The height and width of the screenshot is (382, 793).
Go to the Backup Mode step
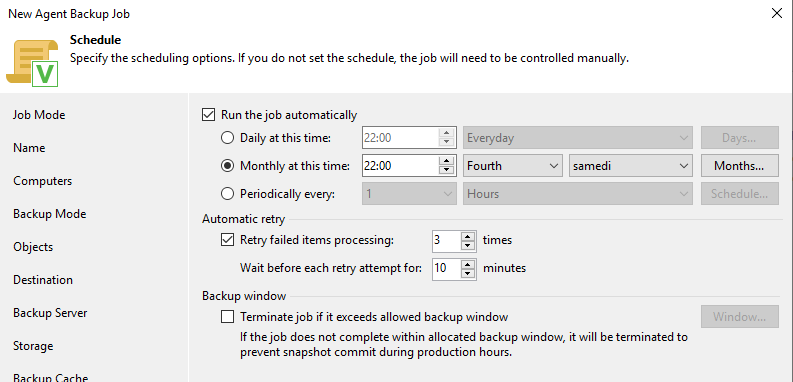pos(50,214)
